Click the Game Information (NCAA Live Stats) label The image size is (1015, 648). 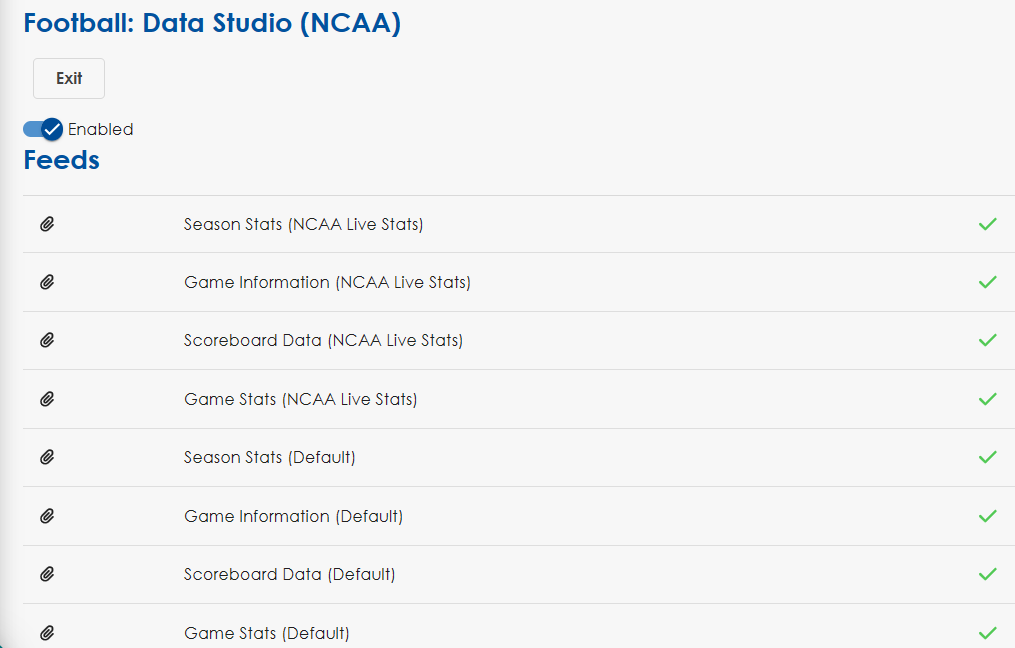327,282
